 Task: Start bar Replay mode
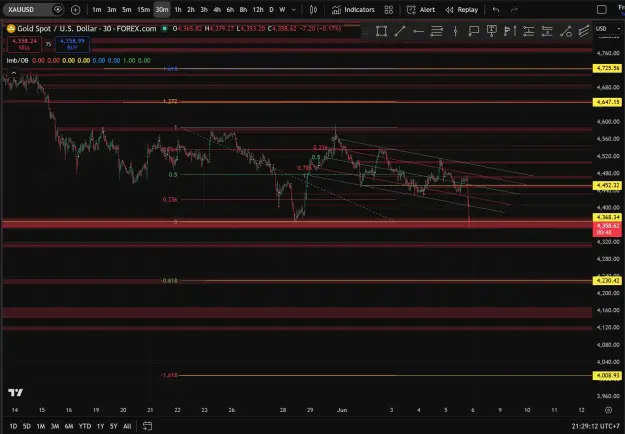(462, 10)
